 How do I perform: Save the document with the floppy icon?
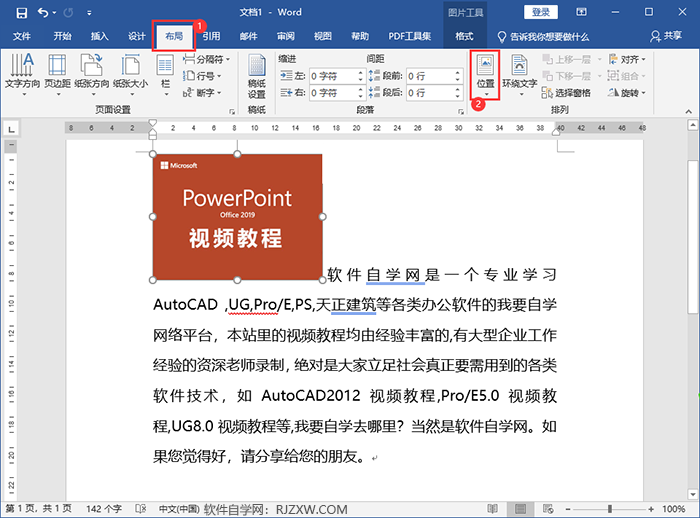(x=21, y=13)
